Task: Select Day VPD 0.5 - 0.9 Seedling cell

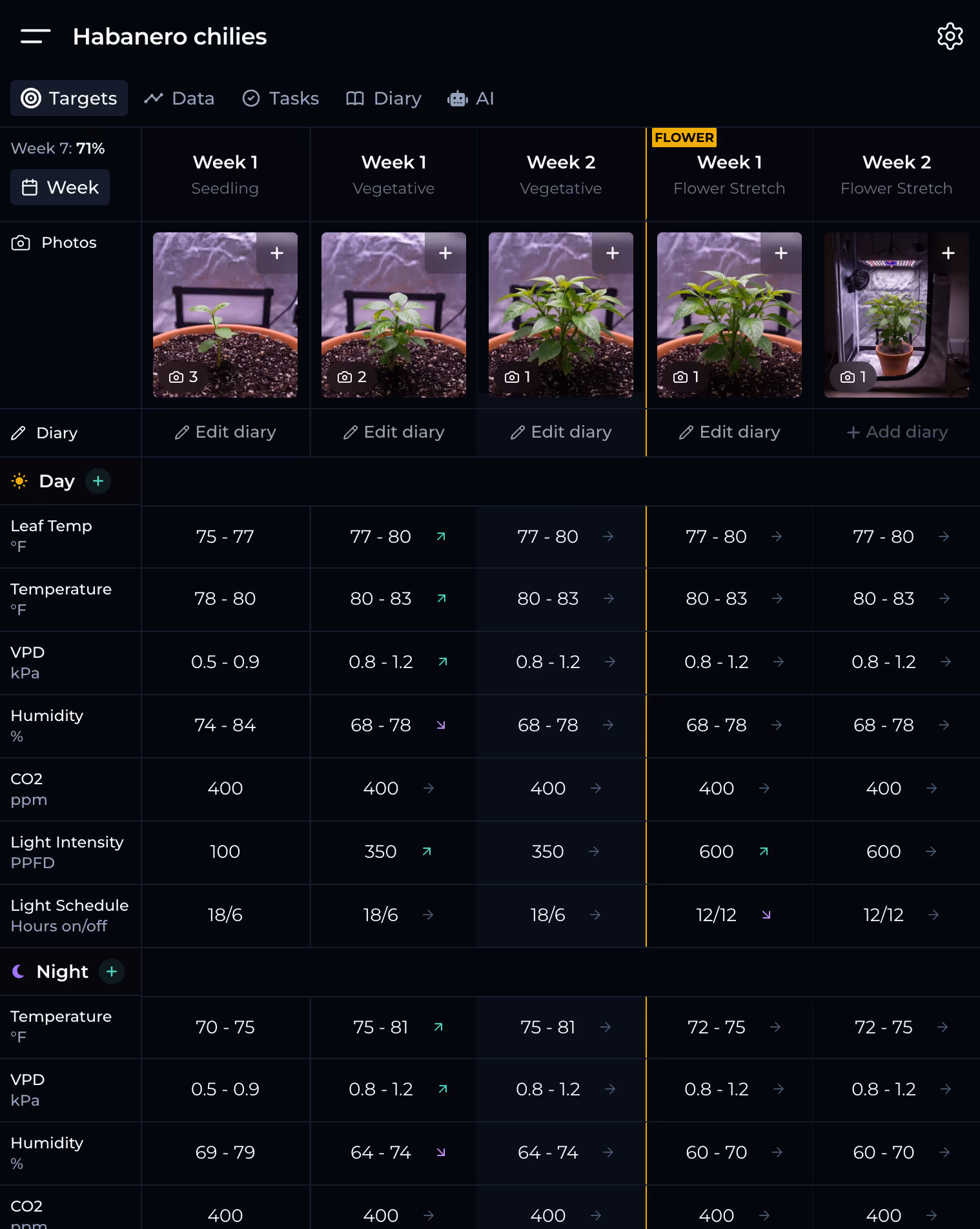Action: click(x=225, y=662)
